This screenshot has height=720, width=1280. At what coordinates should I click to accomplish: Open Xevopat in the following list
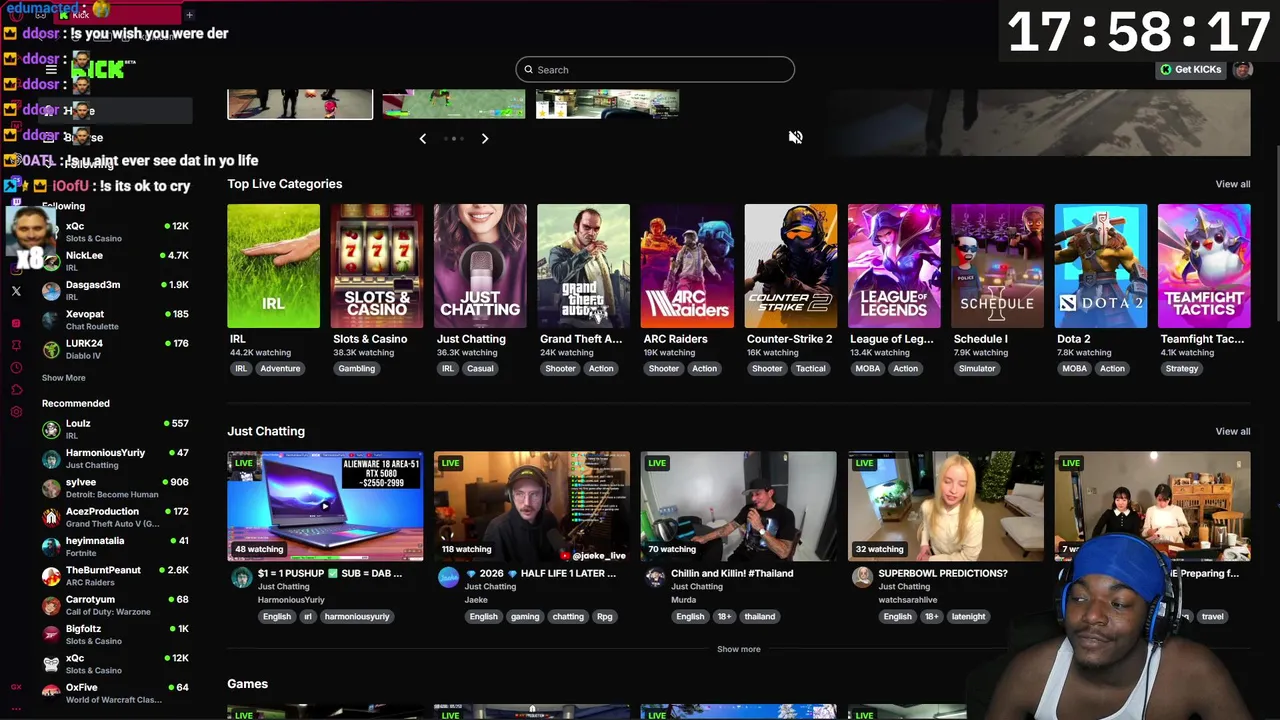pos(115,320)
